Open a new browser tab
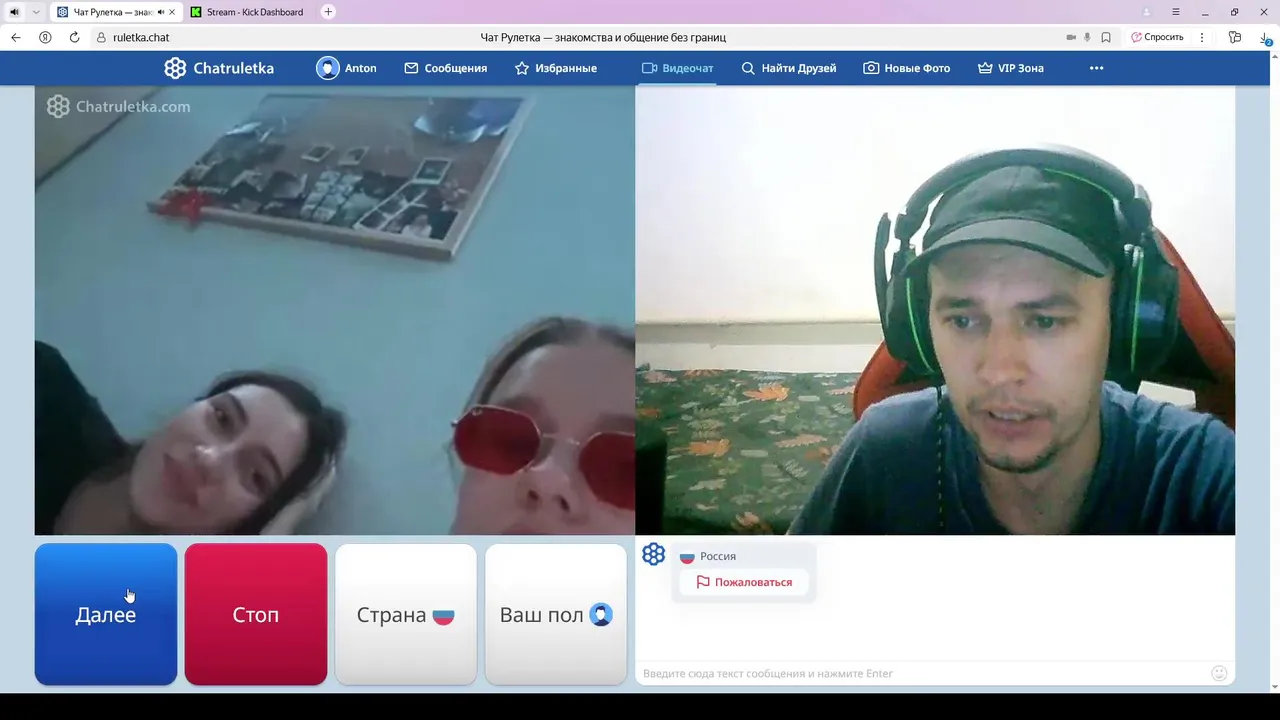1280x720 pixels. click(328, 12)
